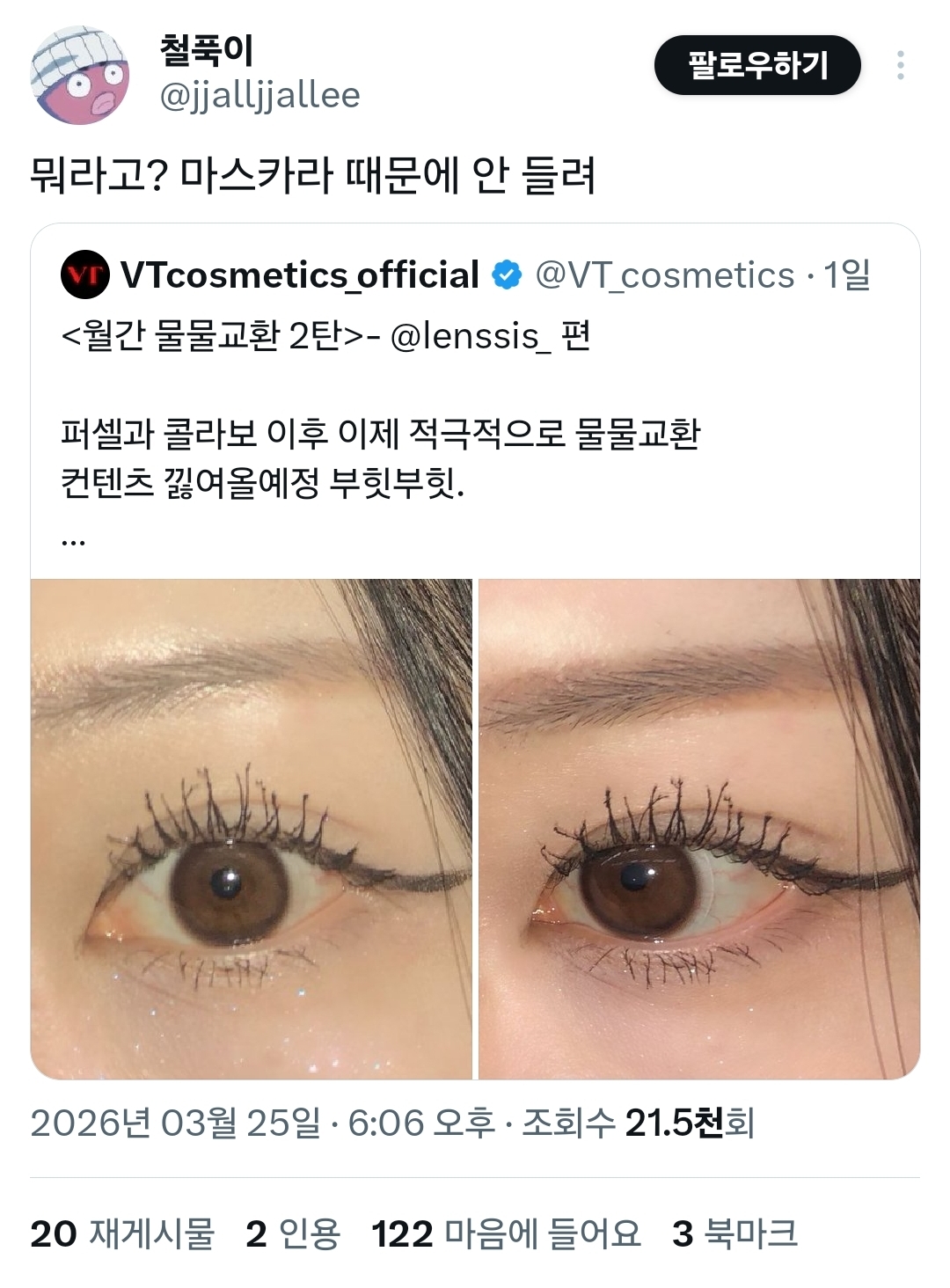Expand the truncated quoted tweet ellipsis
This screenshot has width=950, height=1288.
(x=74, y=538)
